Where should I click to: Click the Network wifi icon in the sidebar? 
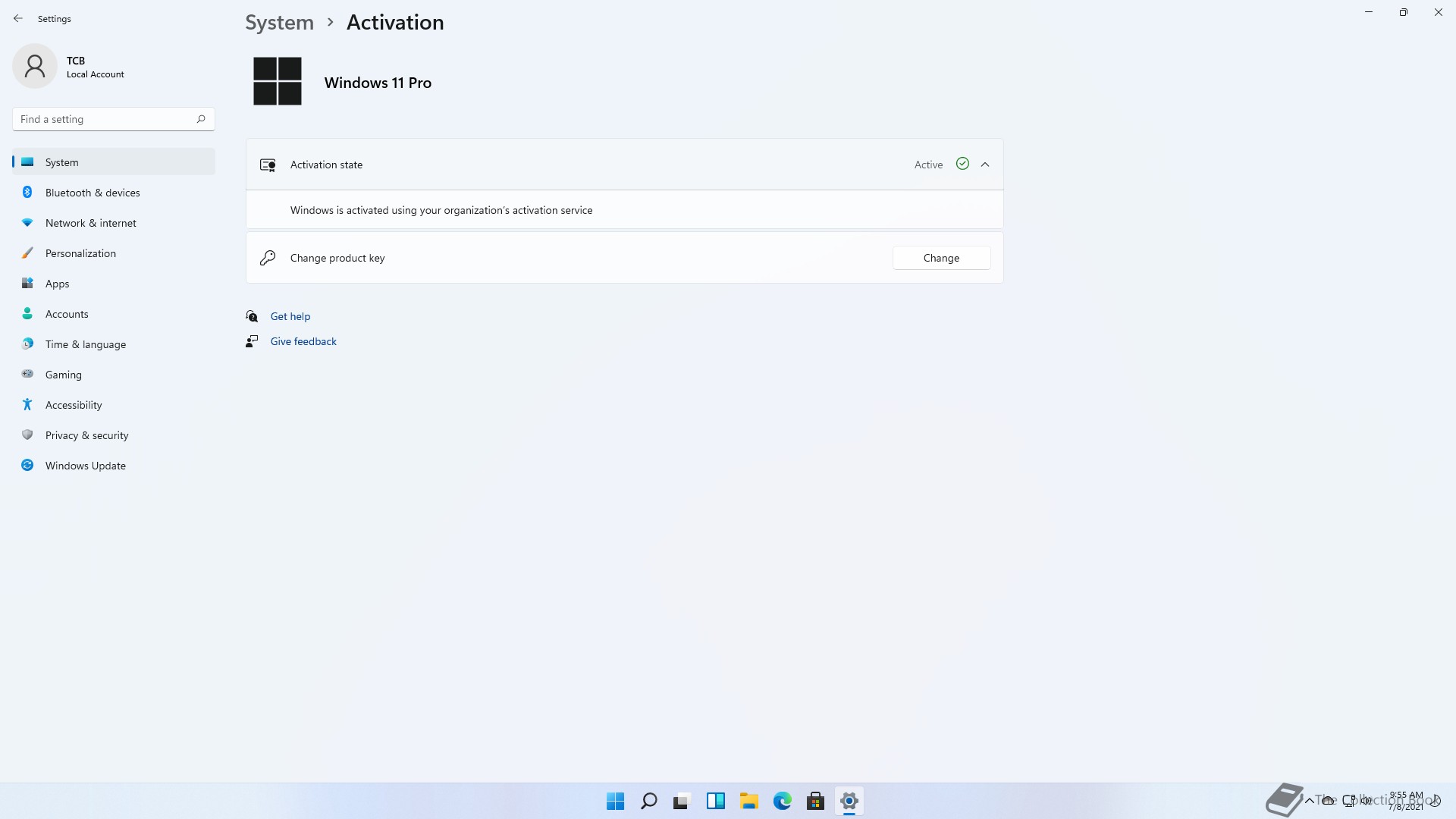[27, 223]
